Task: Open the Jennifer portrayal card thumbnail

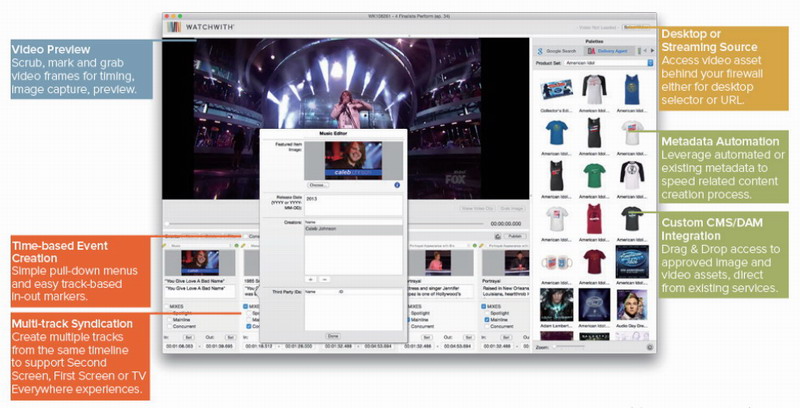Action: [437, 263]
